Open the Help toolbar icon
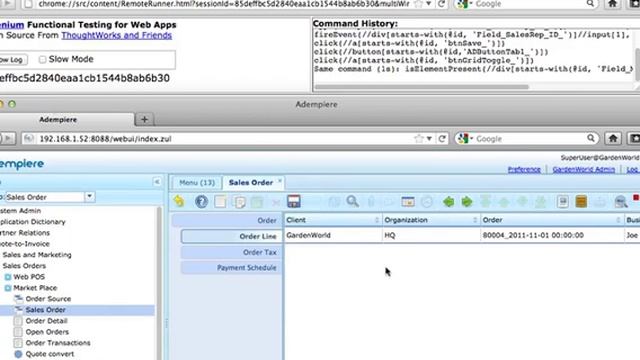The width and height of the screenshot is (640, 360). [x=201, y=201]
